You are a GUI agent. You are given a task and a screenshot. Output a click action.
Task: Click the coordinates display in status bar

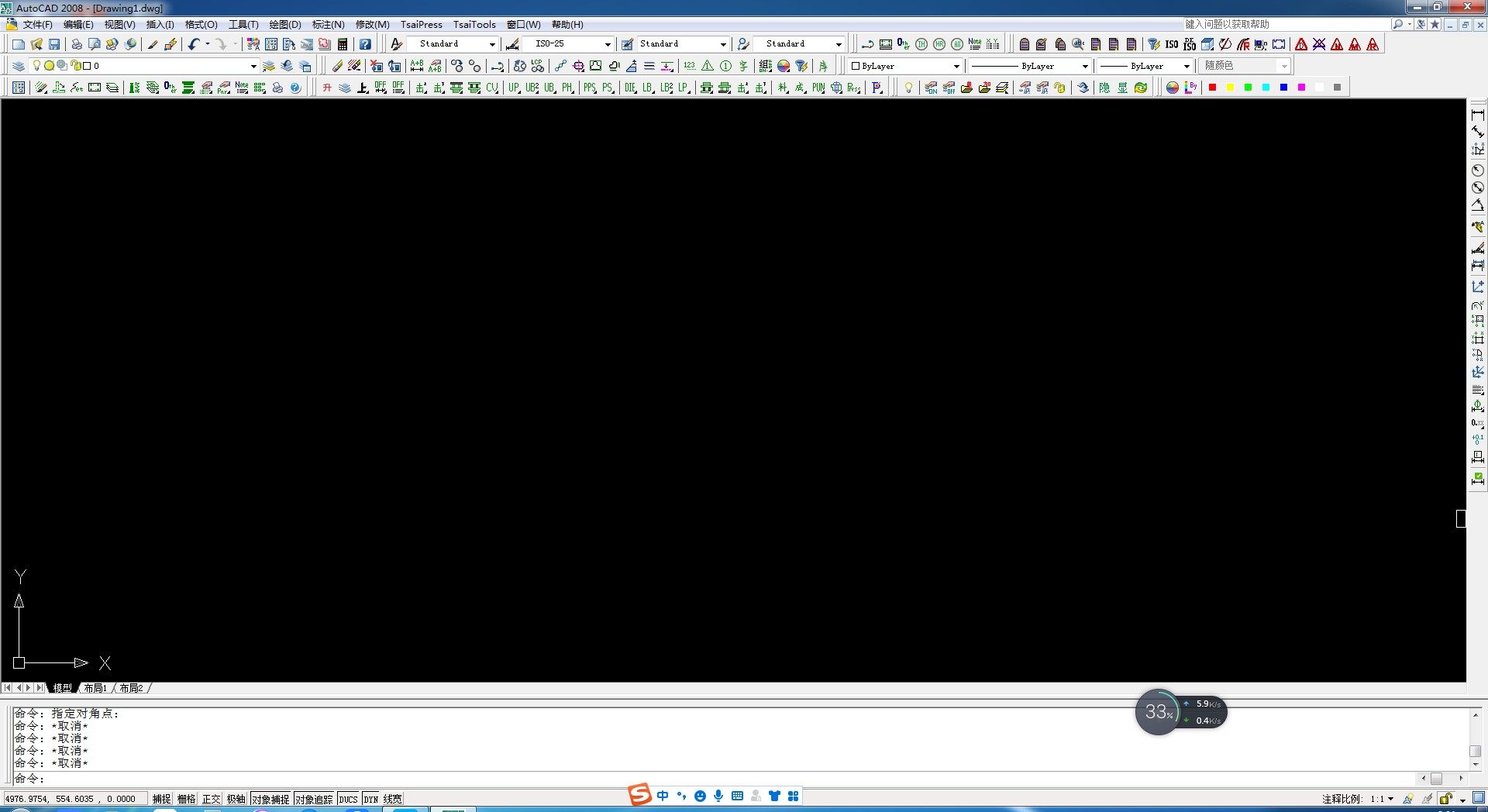75,799
